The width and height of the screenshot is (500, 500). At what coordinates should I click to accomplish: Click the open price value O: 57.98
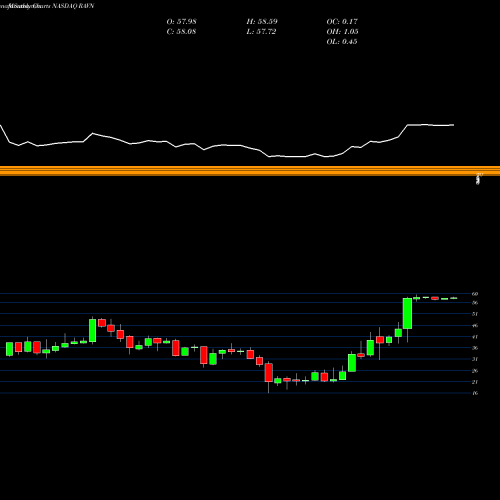(x=181, y=22)
